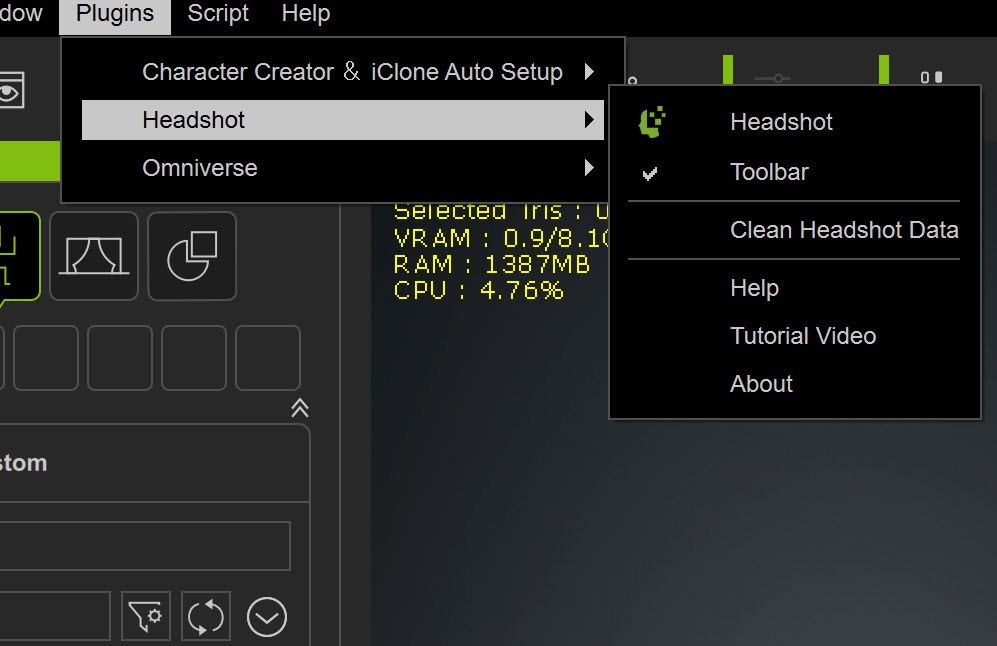The image size is (997, 646).
Task: Click the pie chart with square icon
Action: tap(192, 256)
